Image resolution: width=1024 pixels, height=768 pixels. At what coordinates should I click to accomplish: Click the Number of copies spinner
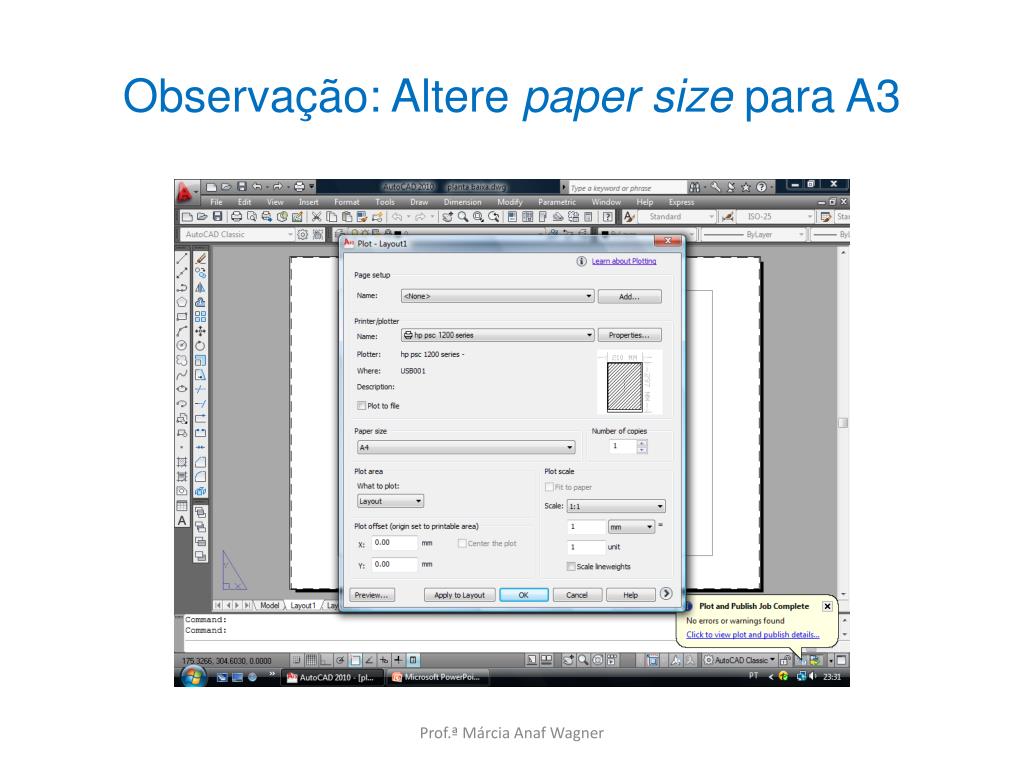(642, 447)
